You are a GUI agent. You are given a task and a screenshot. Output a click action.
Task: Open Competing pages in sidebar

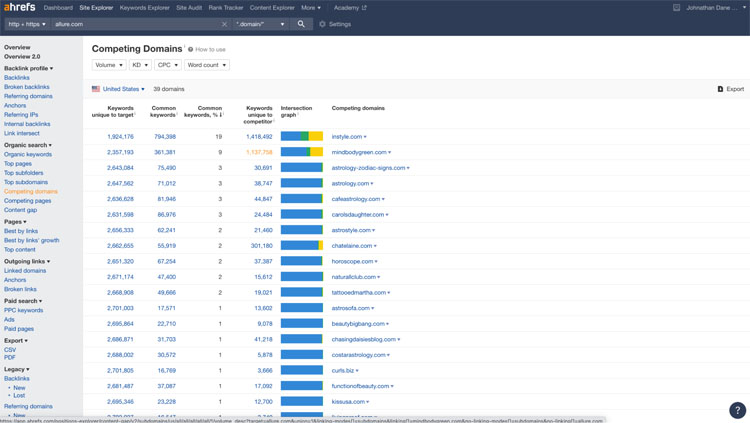point(27,201)
